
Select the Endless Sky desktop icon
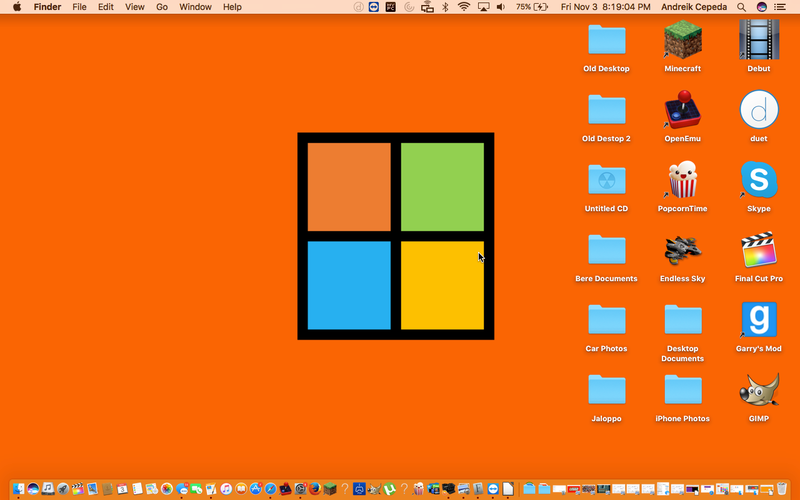683,249
